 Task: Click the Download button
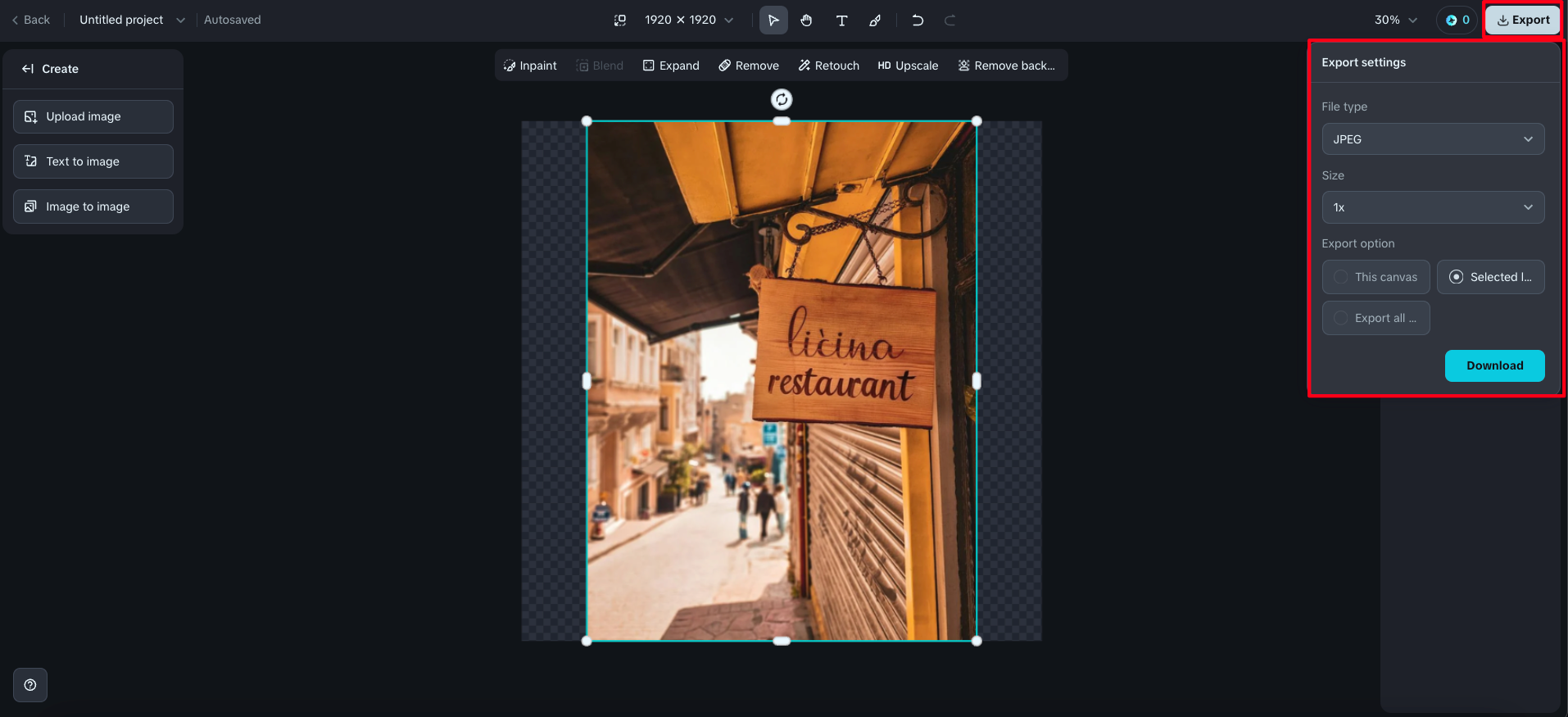(1495, 365)
